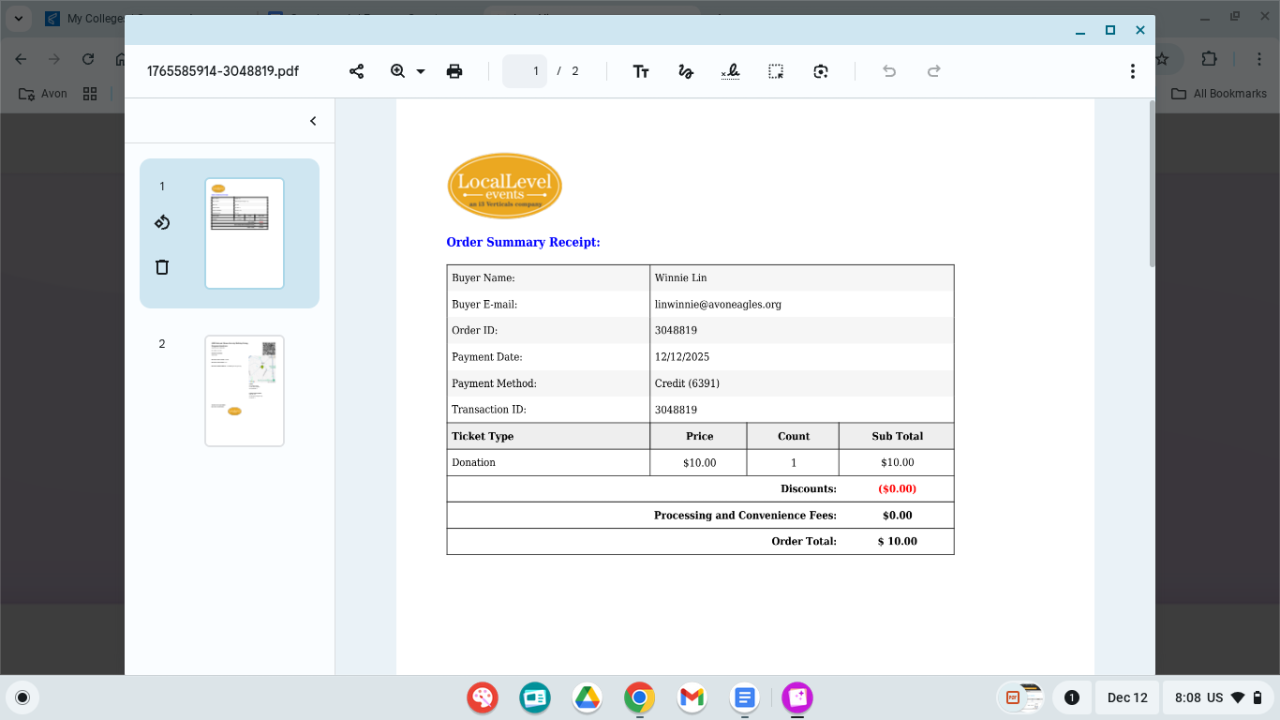
Task: Open Gmail from the shelf
Action: [x=692, y=697]
